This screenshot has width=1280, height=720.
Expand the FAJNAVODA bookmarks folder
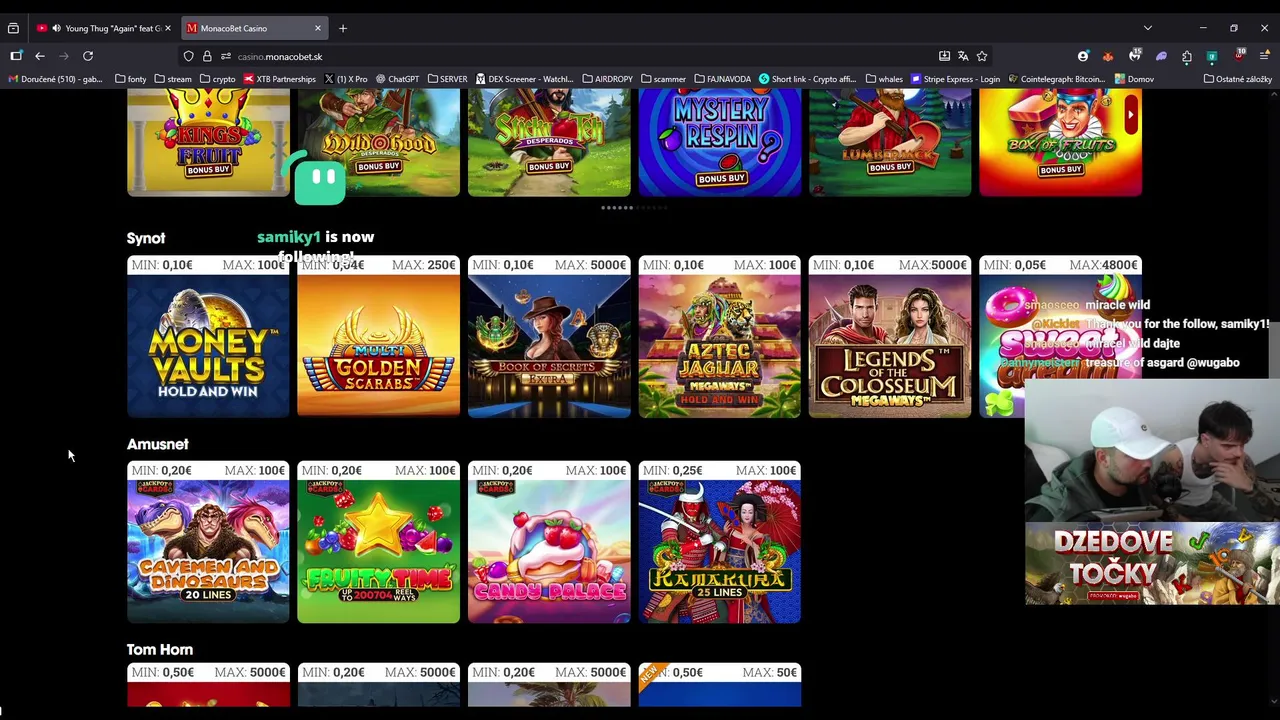click(x=722, y=79)
